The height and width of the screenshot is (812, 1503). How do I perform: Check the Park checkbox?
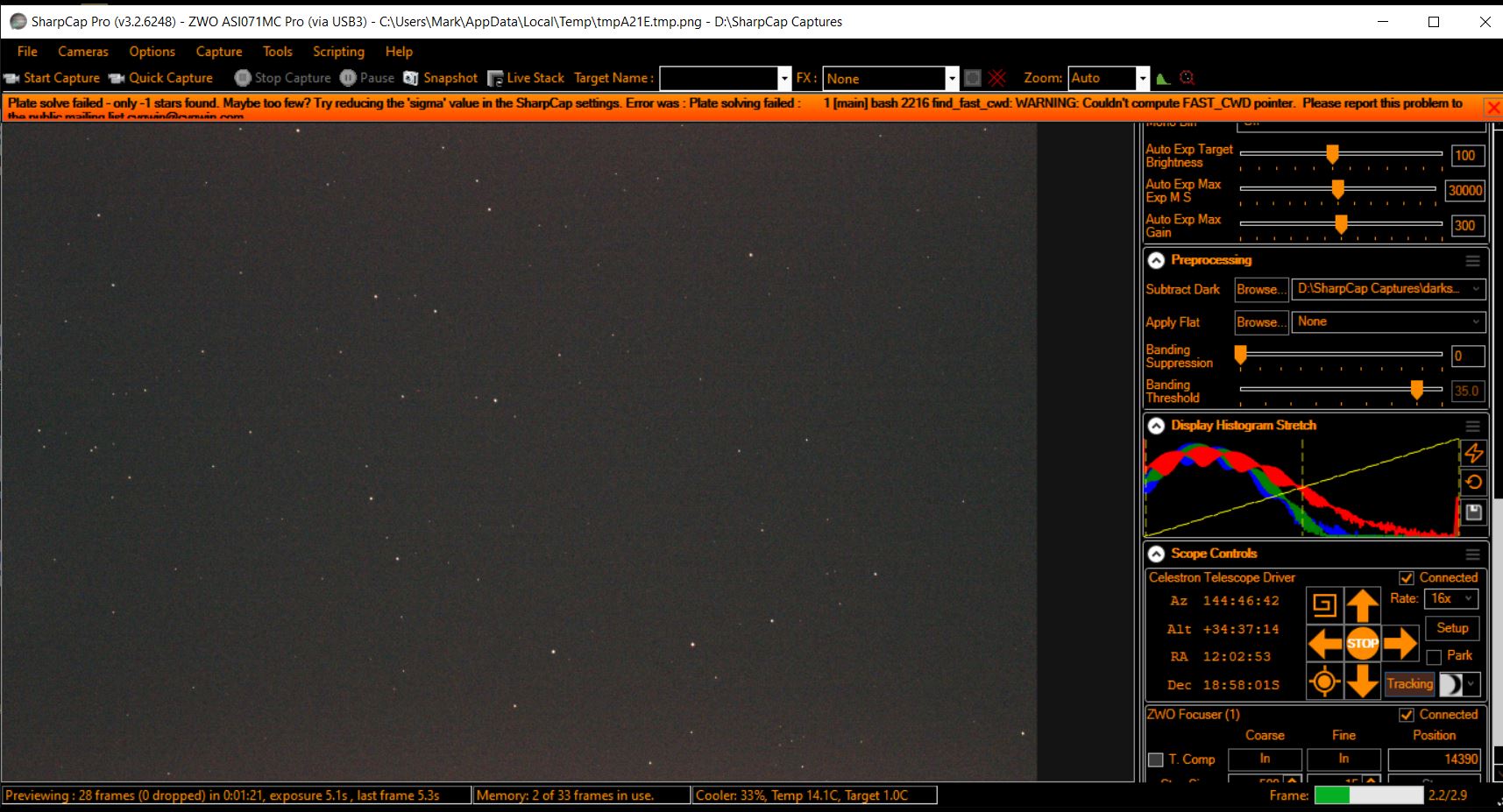[1434, 657]
